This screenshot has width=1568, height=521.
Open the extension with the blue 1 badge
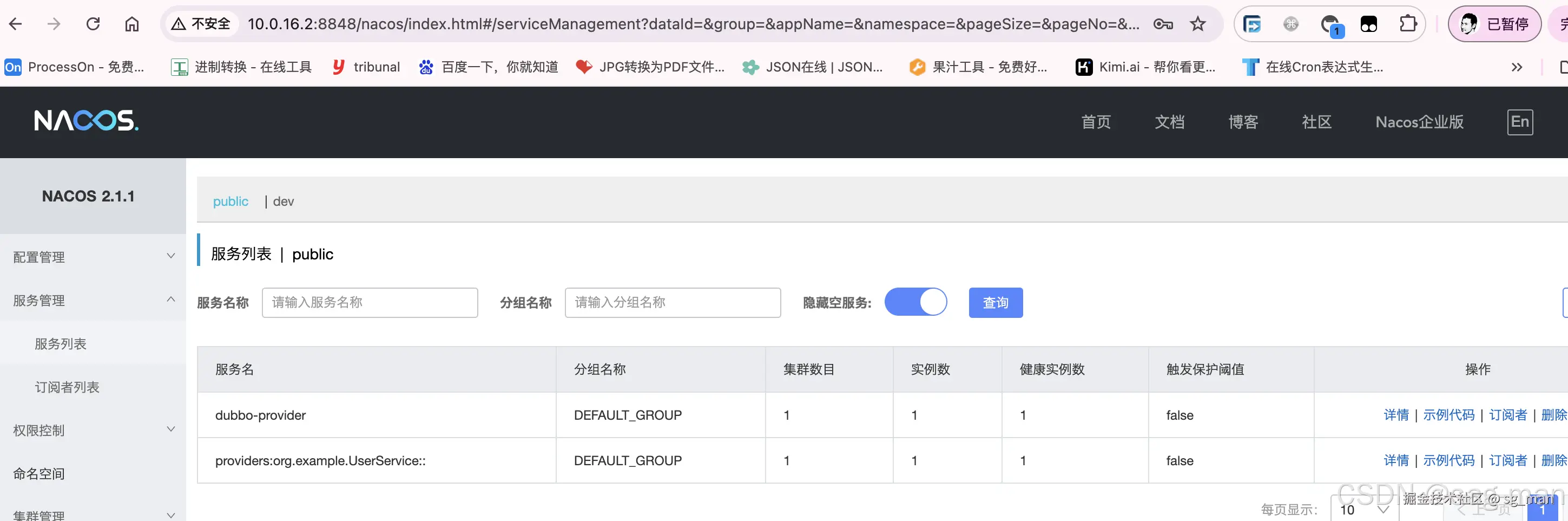click(1331, 25)
